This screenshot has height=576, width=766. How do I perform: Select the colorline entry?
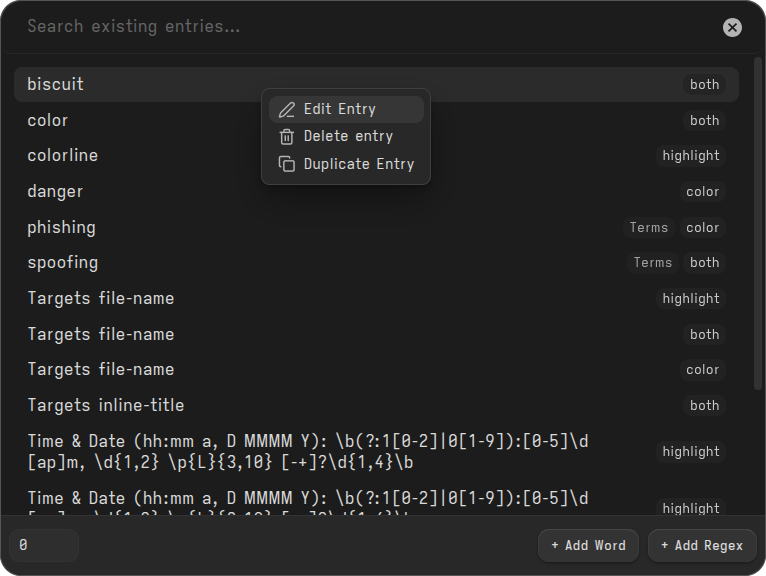pyautogui.click(x=376, y=156)
